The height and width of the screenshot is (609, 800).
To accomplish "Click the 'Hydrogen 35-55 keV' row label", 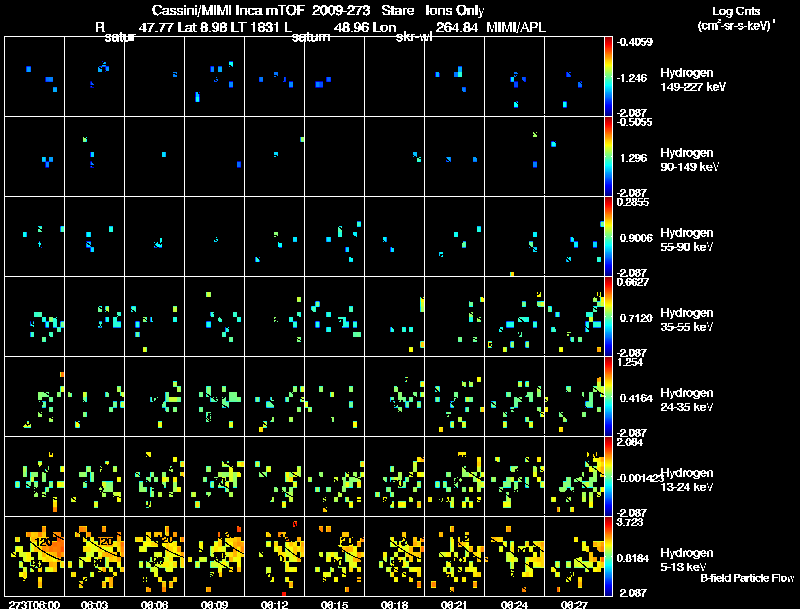I will click(x=687, y=320).
